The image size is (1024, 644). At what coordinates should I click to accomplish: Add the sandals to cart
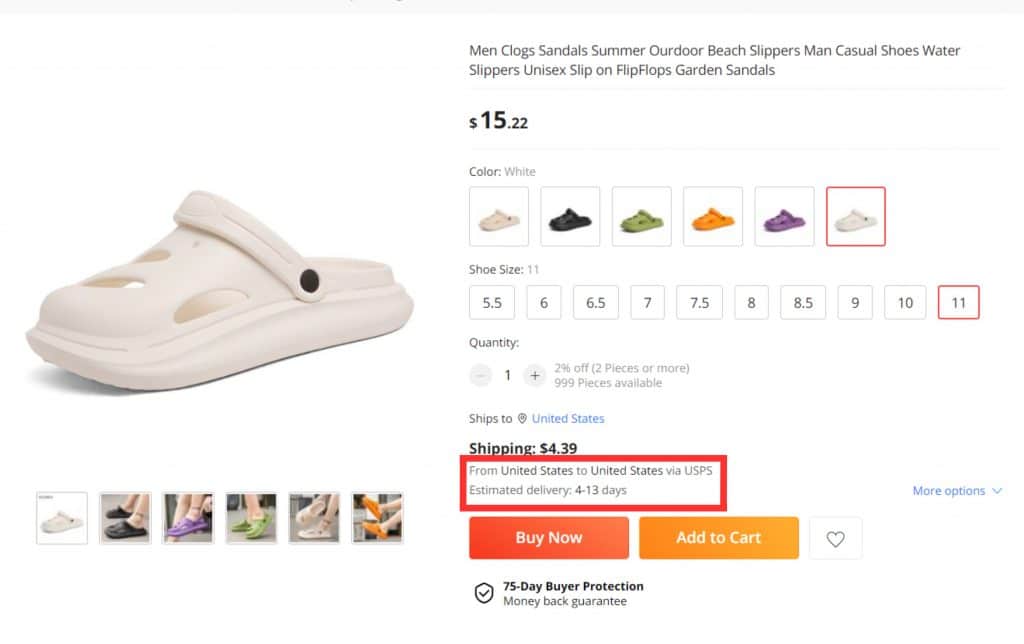[718, 537]
